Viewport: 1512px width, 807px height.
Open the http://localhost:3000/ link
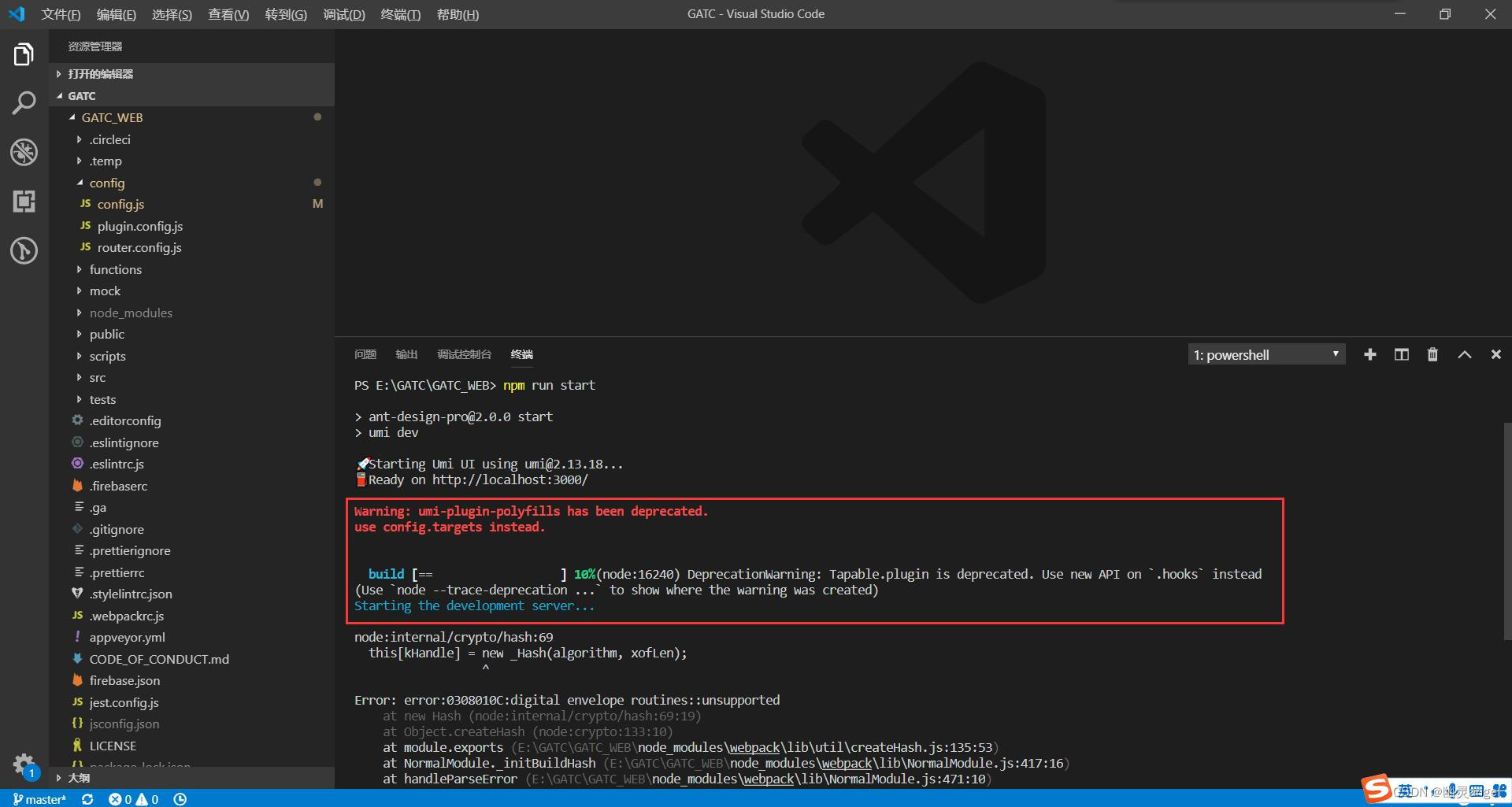(x=510, y=479)
